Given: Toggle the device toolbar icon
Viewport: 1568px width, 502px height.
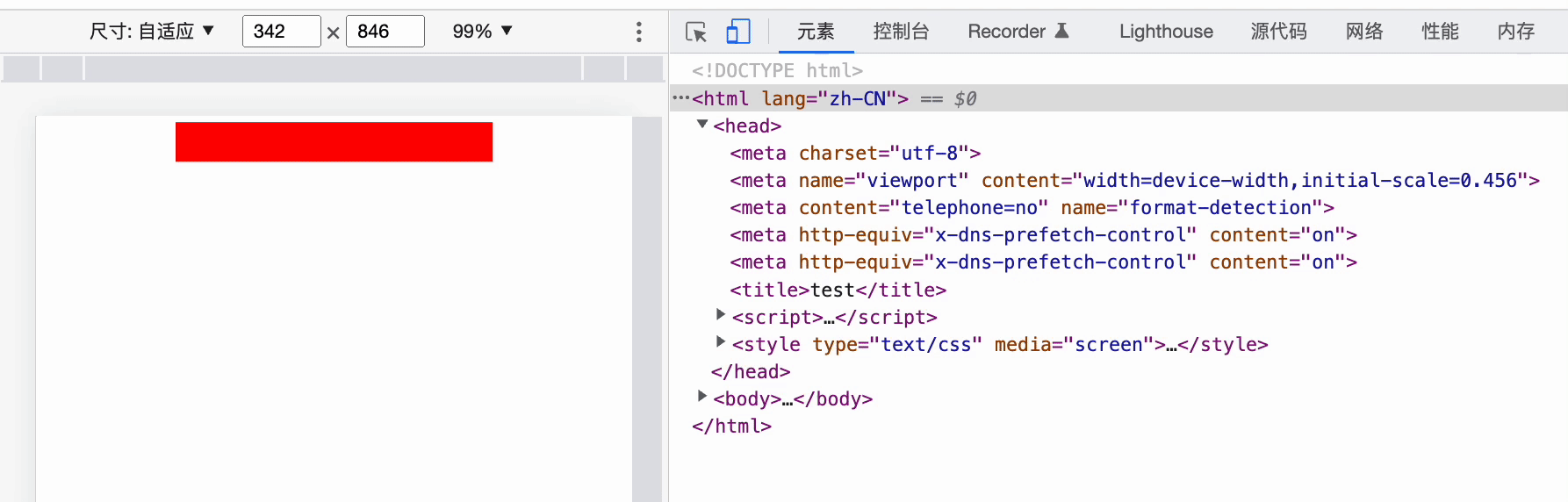Looking at the screenshot, I should pos(738,32).
